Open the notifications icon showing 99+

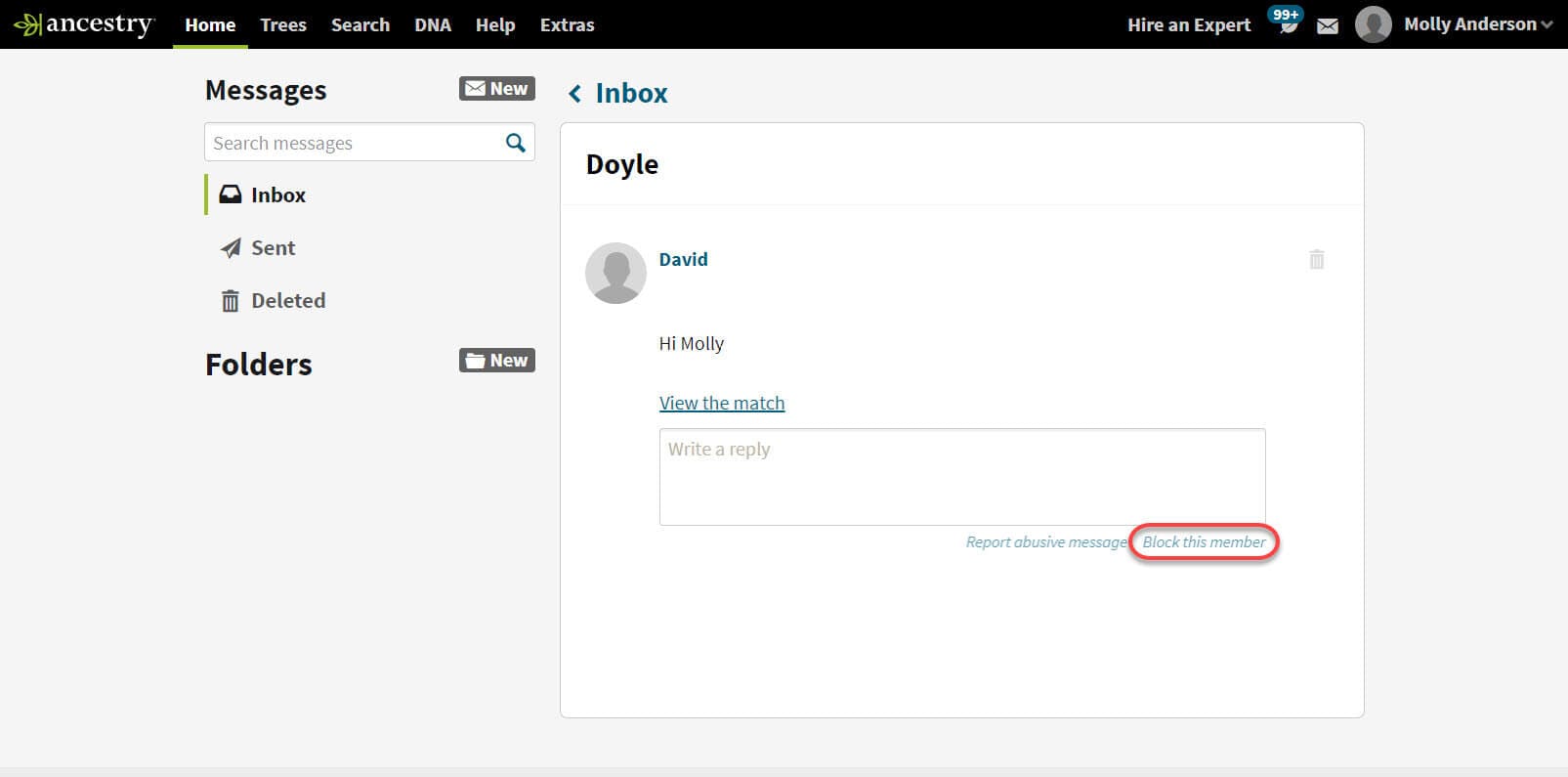[1287, 23]
